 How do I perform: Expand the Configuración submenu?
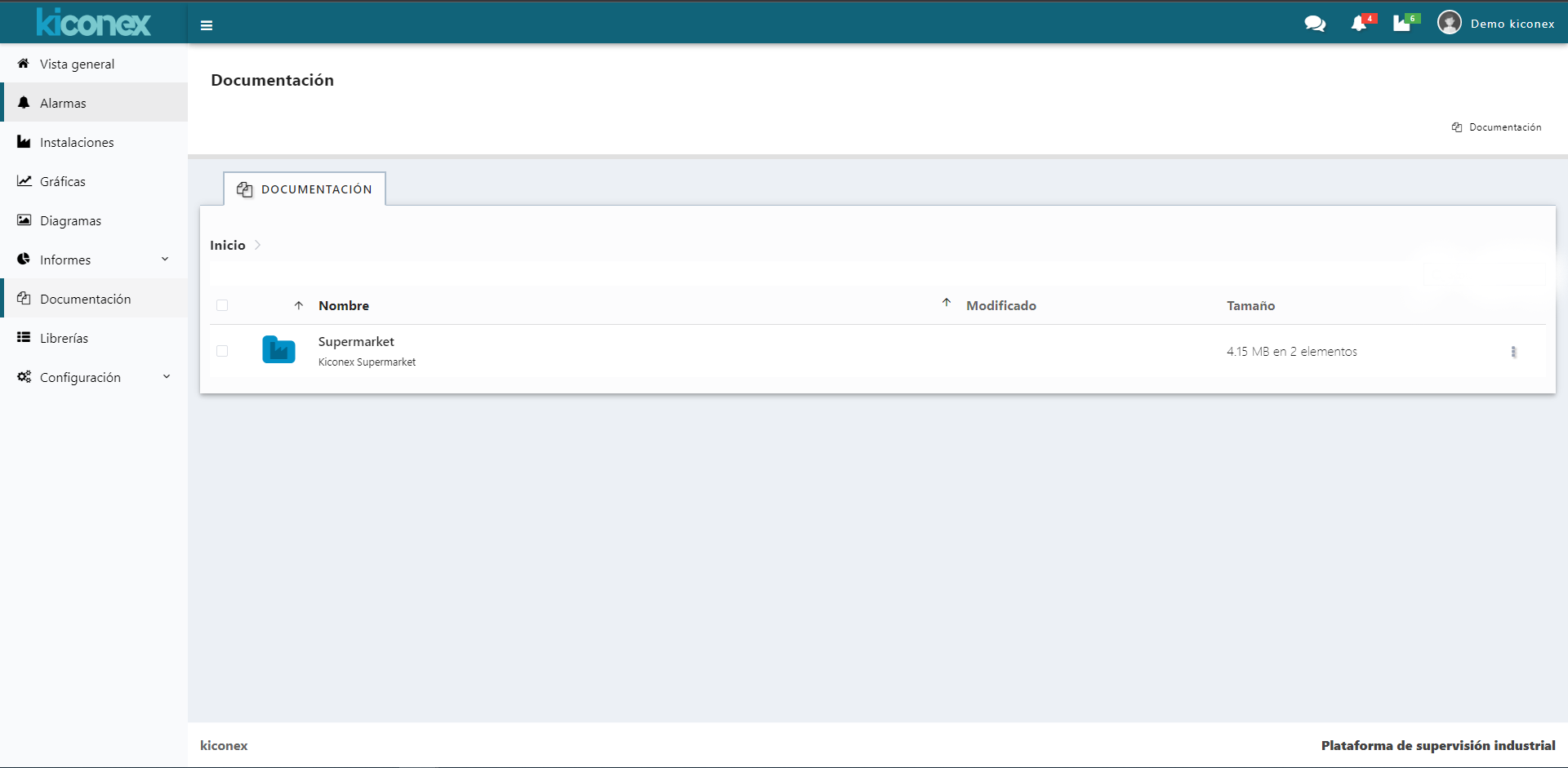[x=166, y=377]
